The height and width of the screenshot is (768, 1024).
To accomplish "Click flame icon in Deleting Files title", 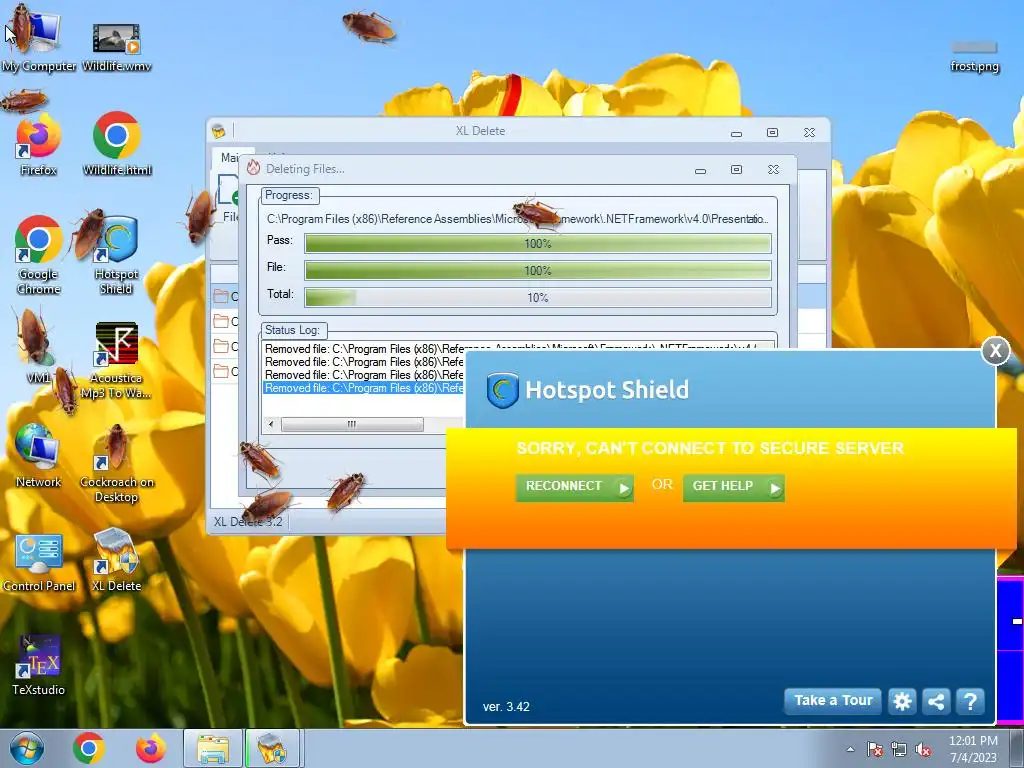I will (253, 168).
